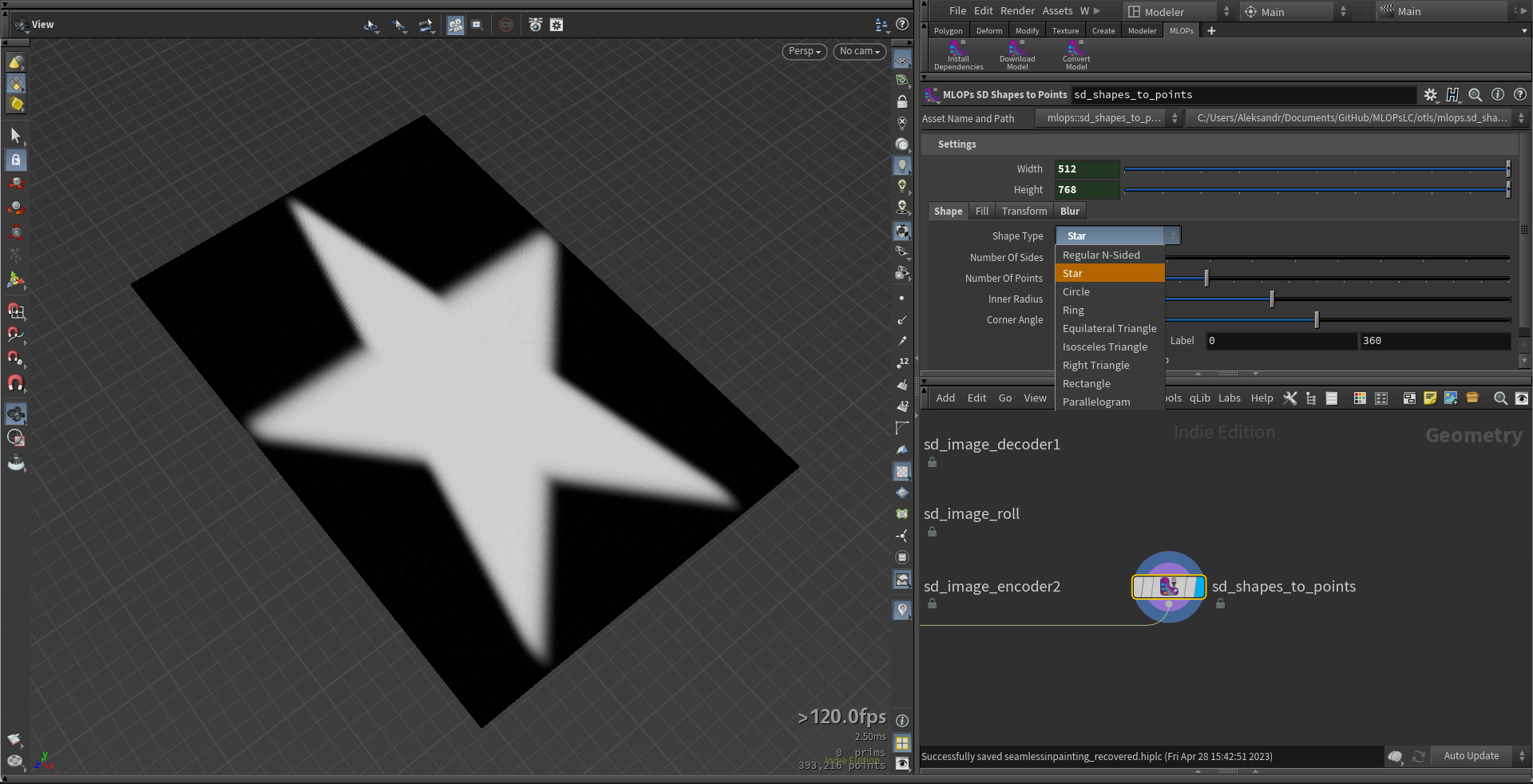Toggle lock on sd_shapes_to_points node
Screen dimensions: 1533x784
point(1220,604)
